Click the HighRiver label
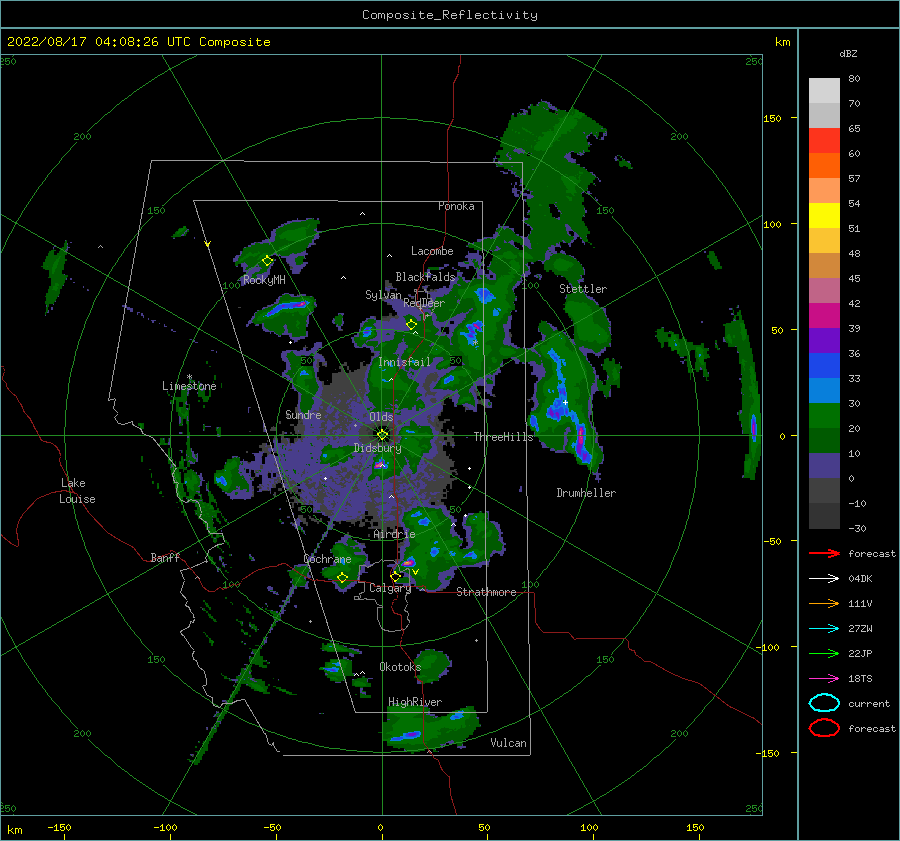 click(x=415, y=702)
